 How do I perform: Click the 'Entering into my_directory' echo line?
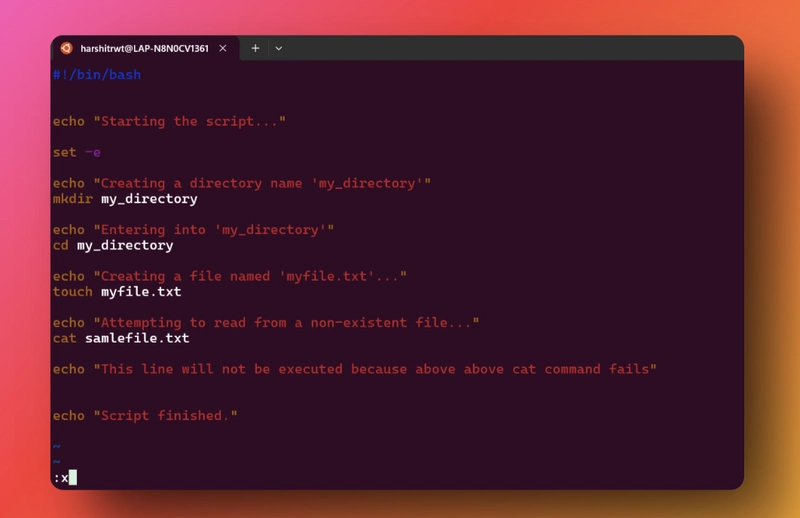pos(193,230)
